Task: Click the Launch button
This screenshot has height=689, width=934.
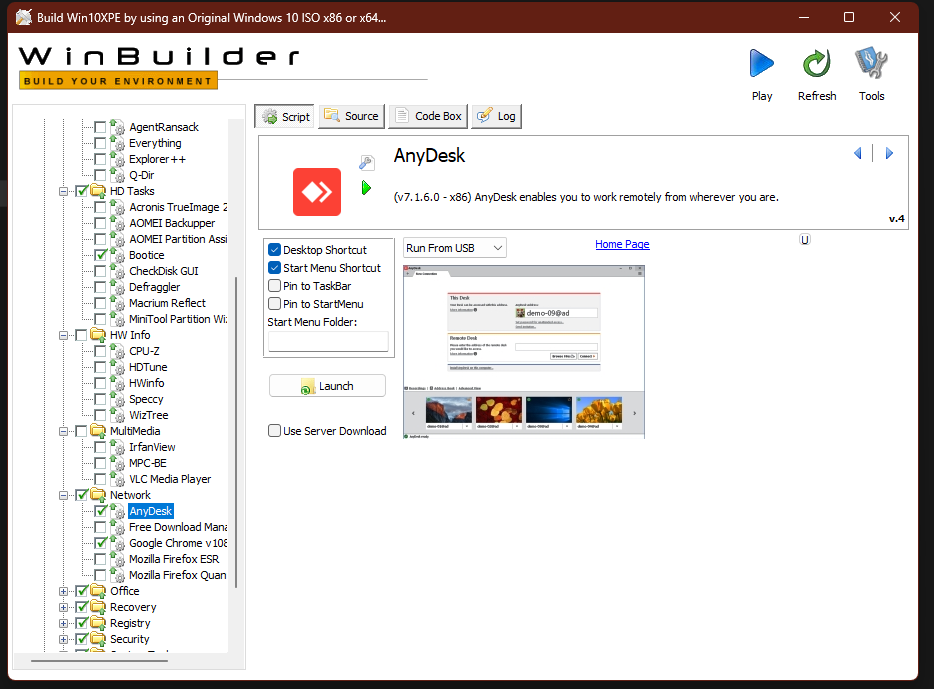Action: [x=327, y=386]
